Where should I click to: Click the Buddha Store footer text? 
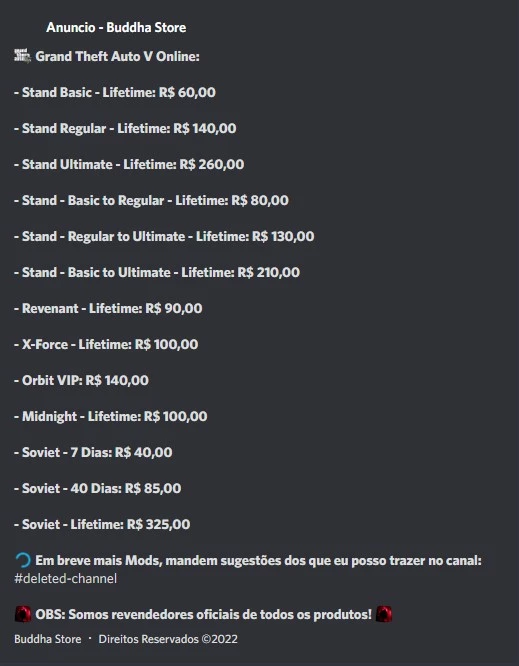coord(48,639)
